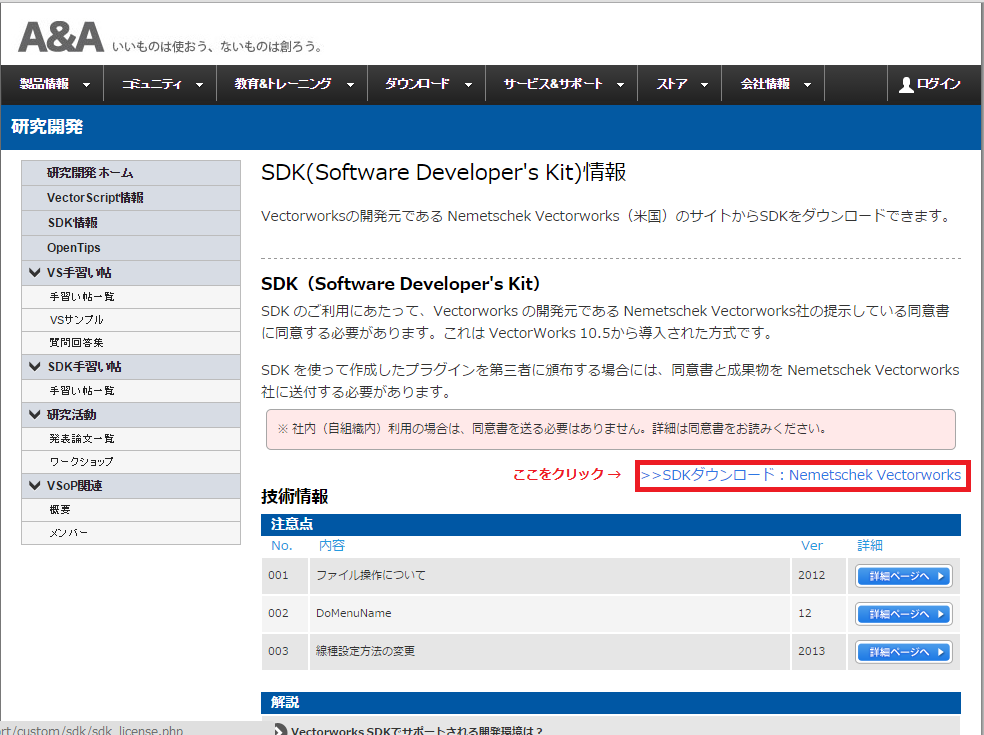Go to 研究開発 ホーム in sidebar
The image size is (984, 735).
(x=131, y=173)
